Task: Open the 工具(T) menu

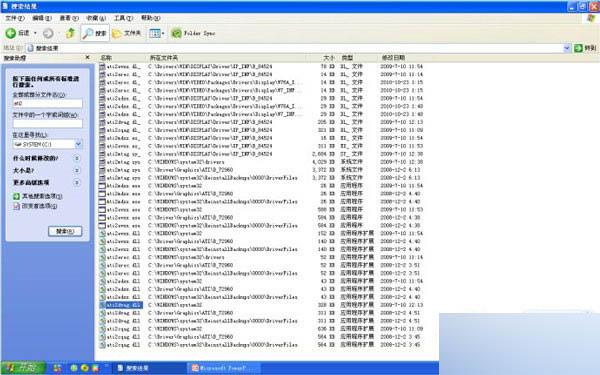Action: tap(123, 18)
